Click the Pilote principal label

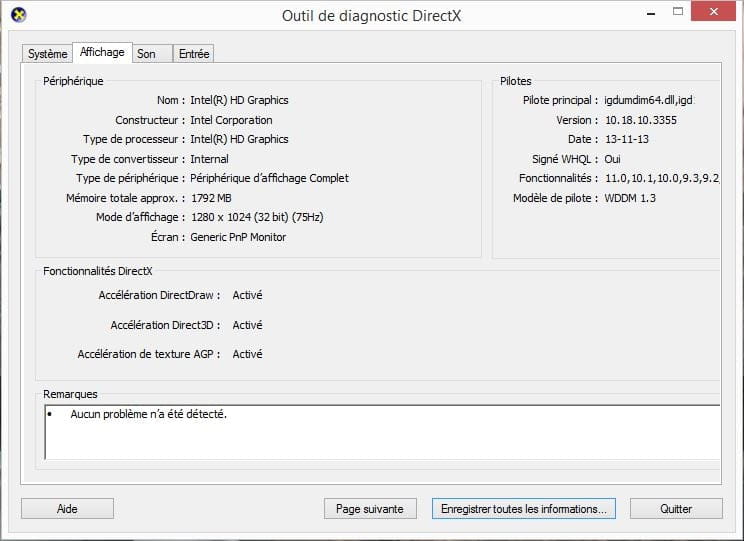[560, 100]
